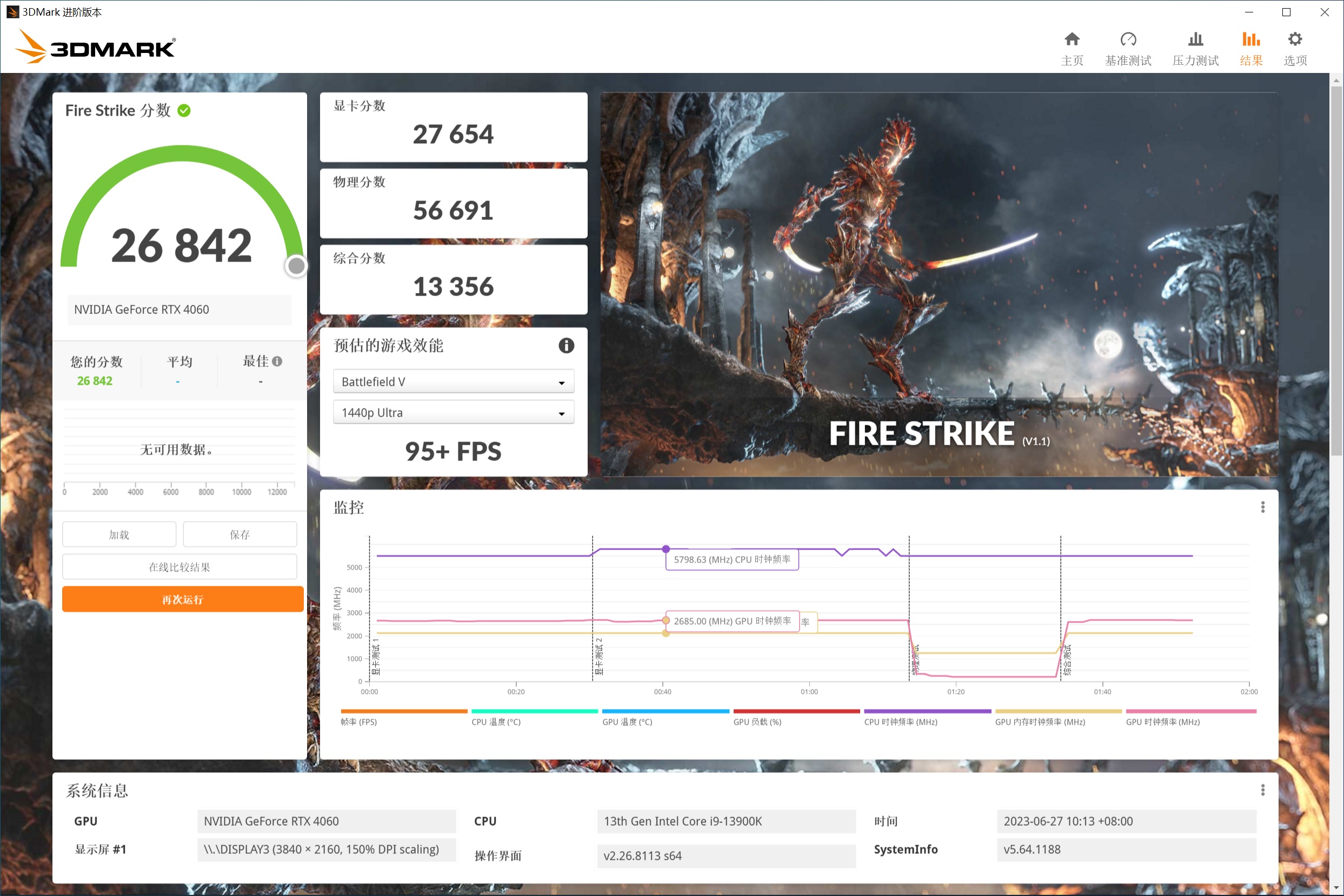Open the 基准测试 benchmarks gauge icon
Screen dimensions: 1344x896
coord(1128,39)
